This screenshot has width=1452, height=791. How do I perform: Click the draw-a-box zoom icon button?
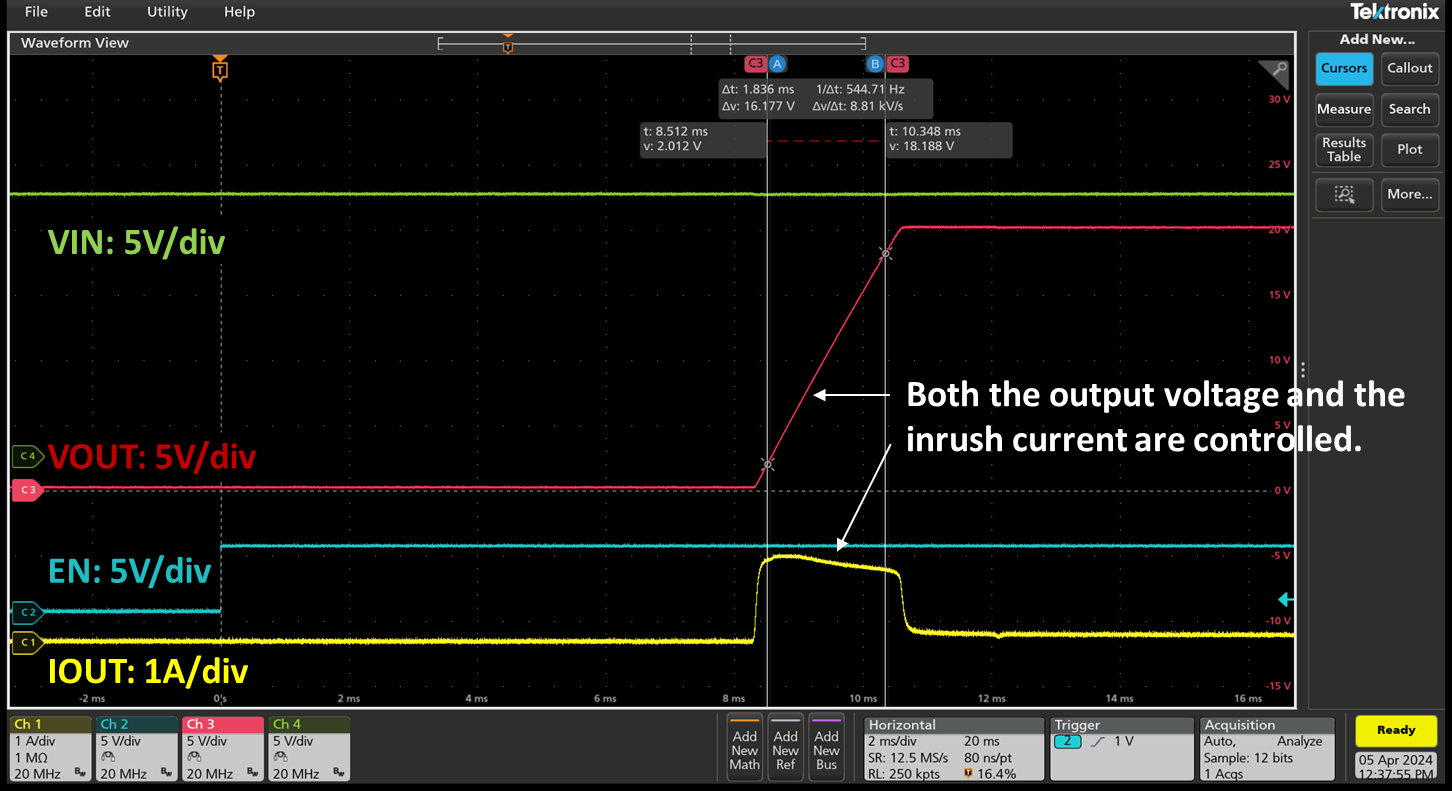[x=1343, y=194]
